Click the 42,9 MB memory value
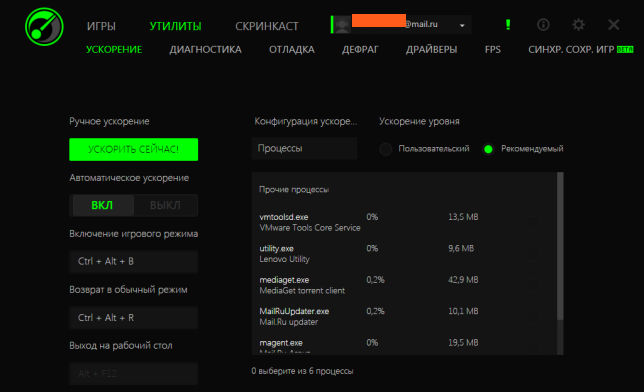This screenshot has width=644, height=392. (463, 280)
